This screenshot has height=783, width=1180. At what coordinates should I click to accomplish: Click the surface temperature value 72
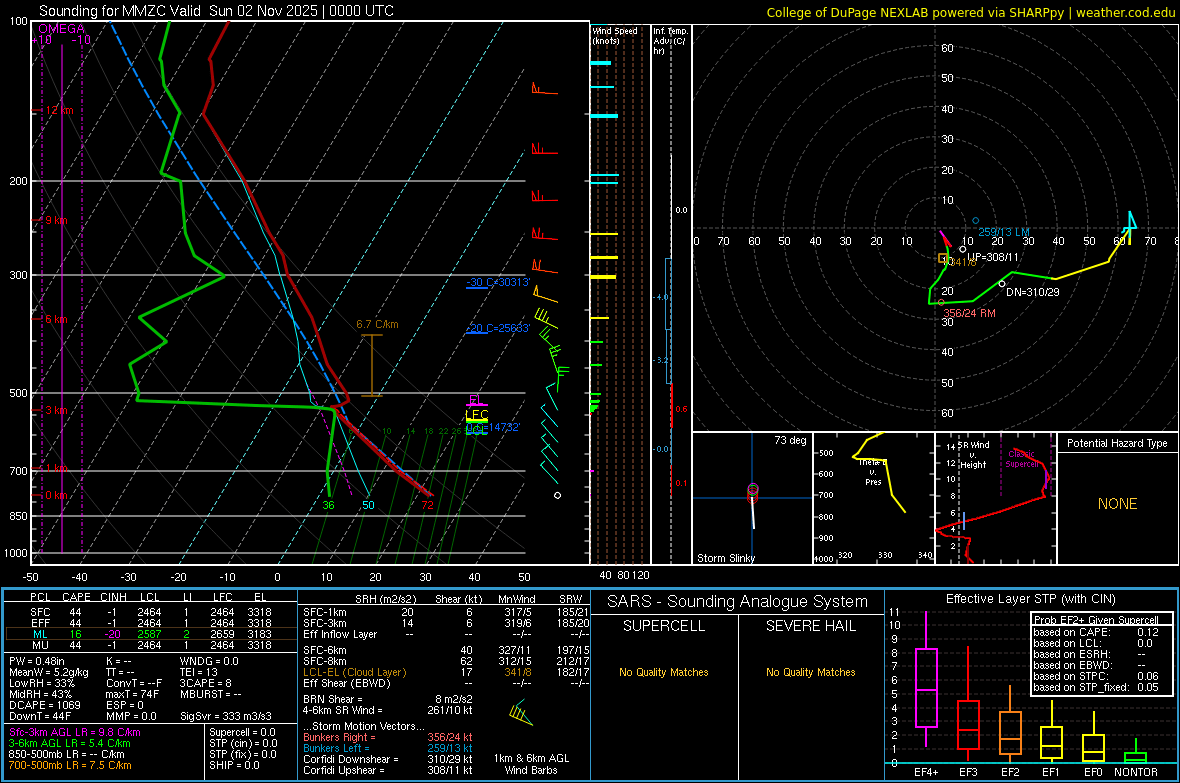[427, 505]
